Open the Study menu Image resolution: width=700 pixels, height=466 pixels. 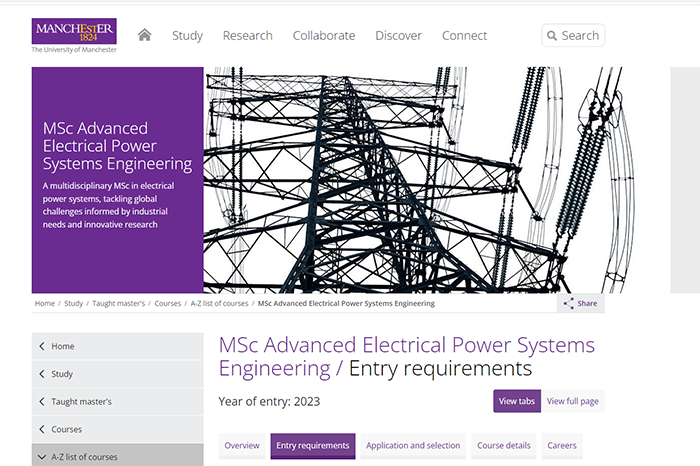pos(188,36)
